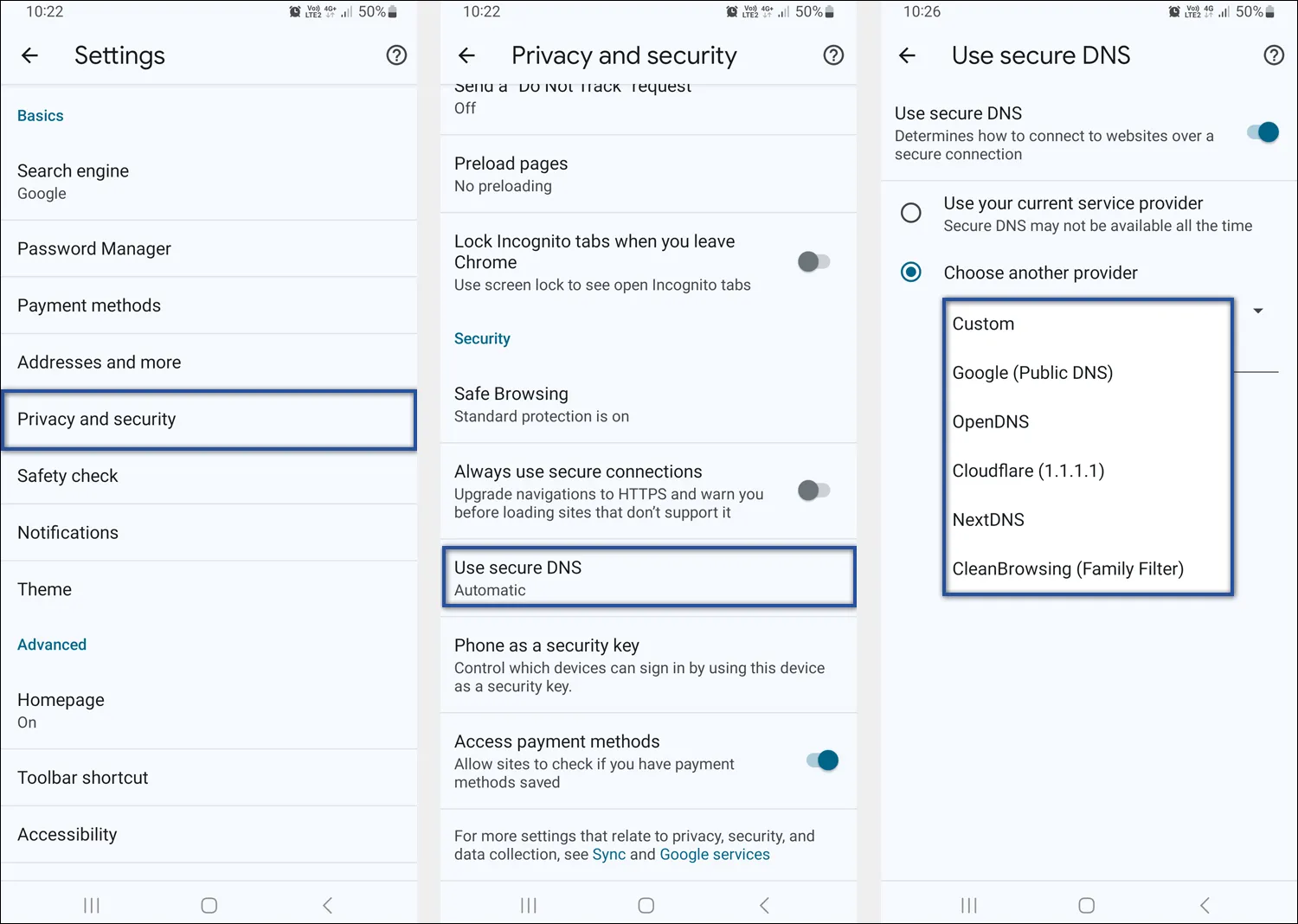Enable Always use secure connections
The width and height of the screenshot is (1298, 924).
click(x=813, y=490)
